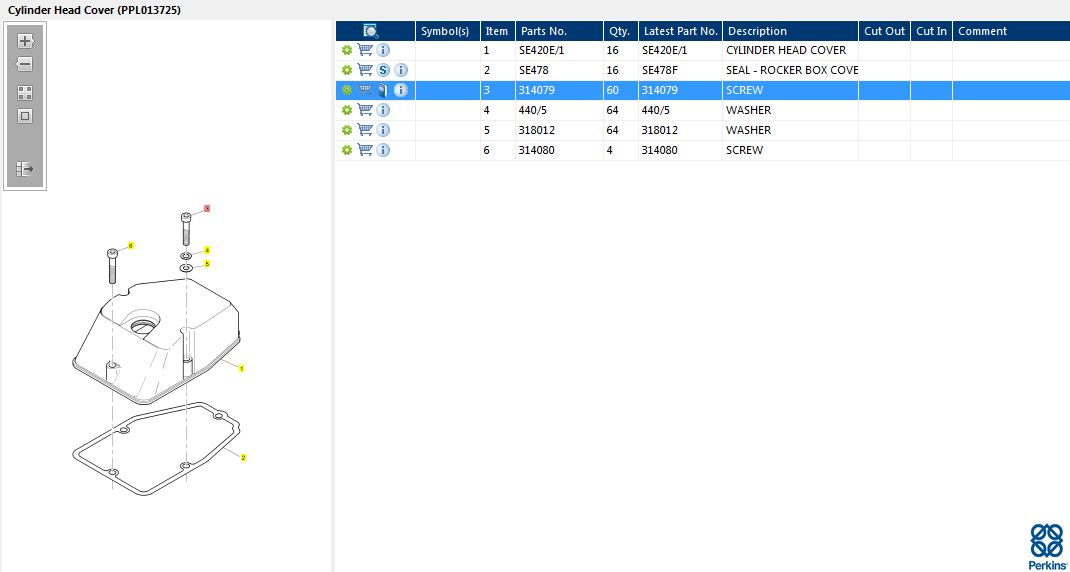Click the list export arrow icon

(25, 169)
